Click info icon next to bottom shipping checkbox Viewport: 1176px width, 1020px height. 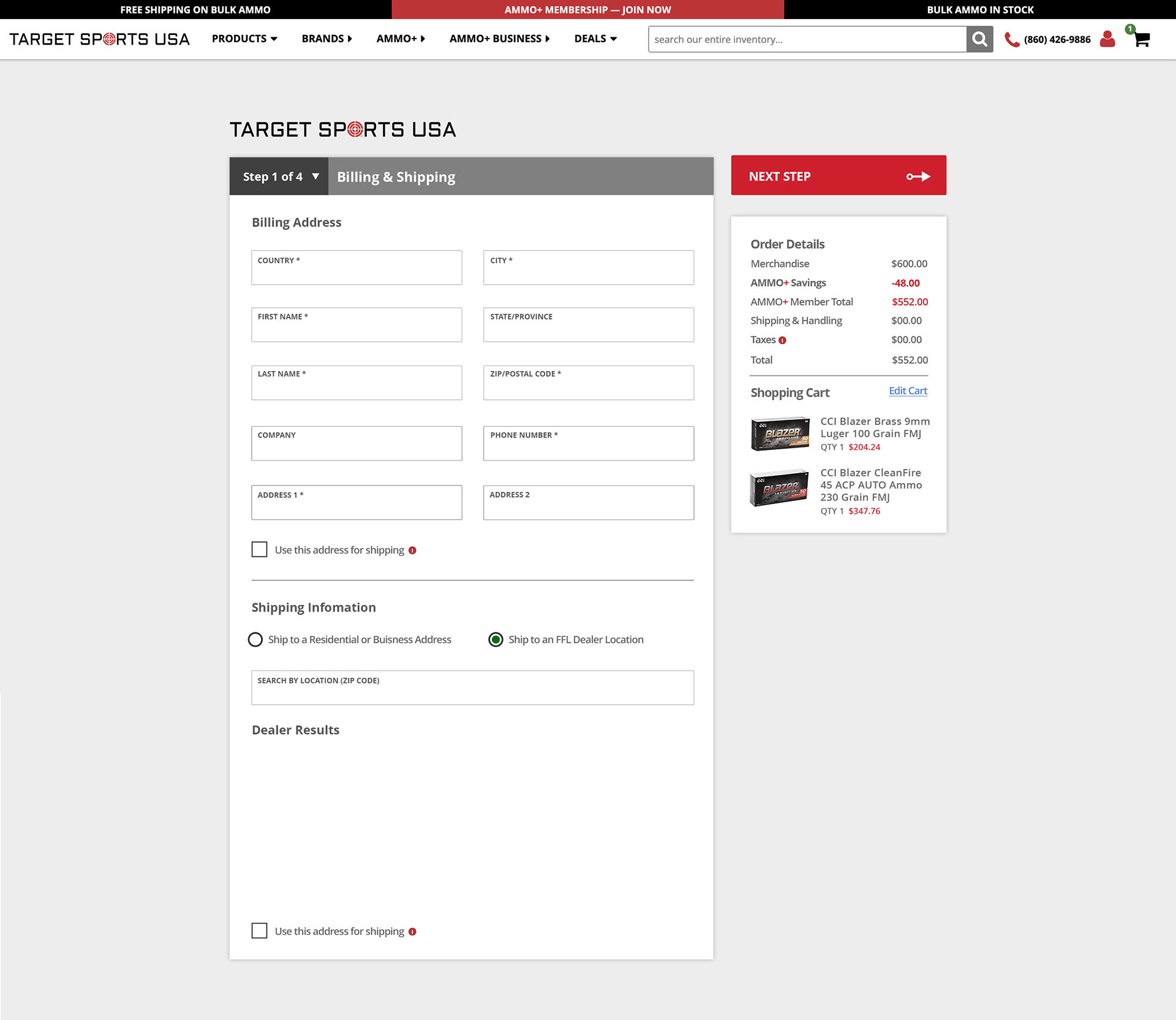click(412, 932)
